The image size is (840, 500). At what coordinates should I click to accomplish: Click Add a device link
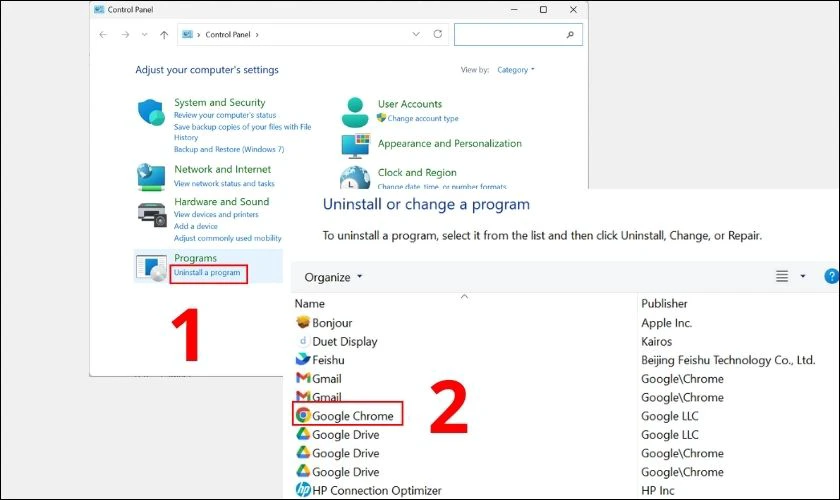tap(196, 226)
